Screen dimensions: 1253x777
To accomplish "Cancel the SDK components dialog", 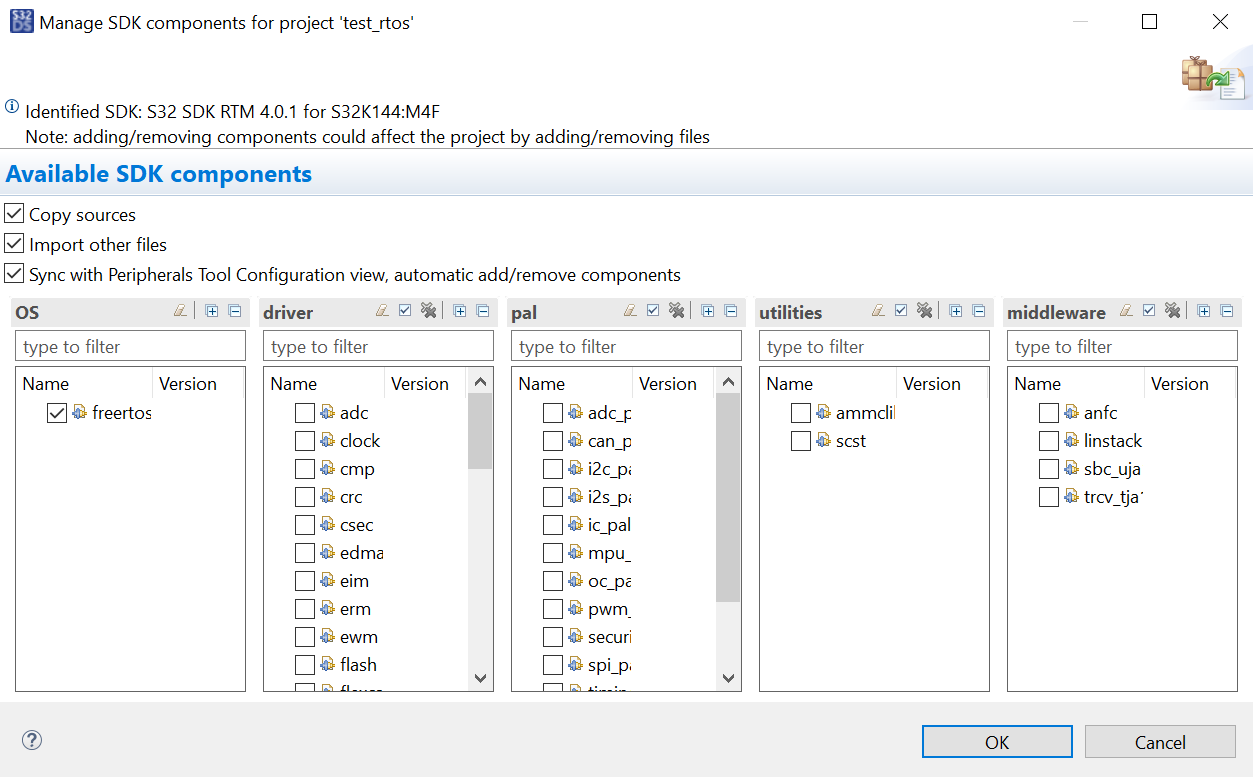I will pyautogui.click(x=1159, y=741).
